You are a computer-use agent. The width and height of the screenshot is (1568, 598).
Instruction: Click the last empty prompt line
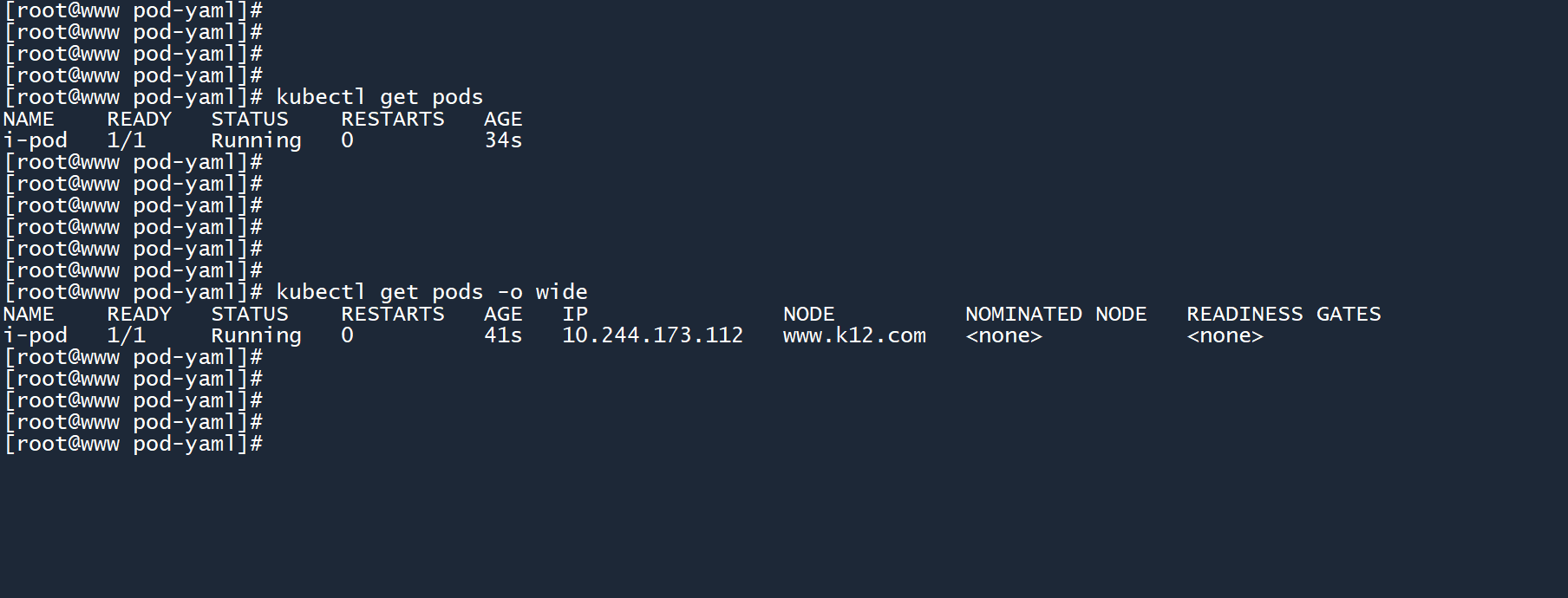[x=134, y=444]
